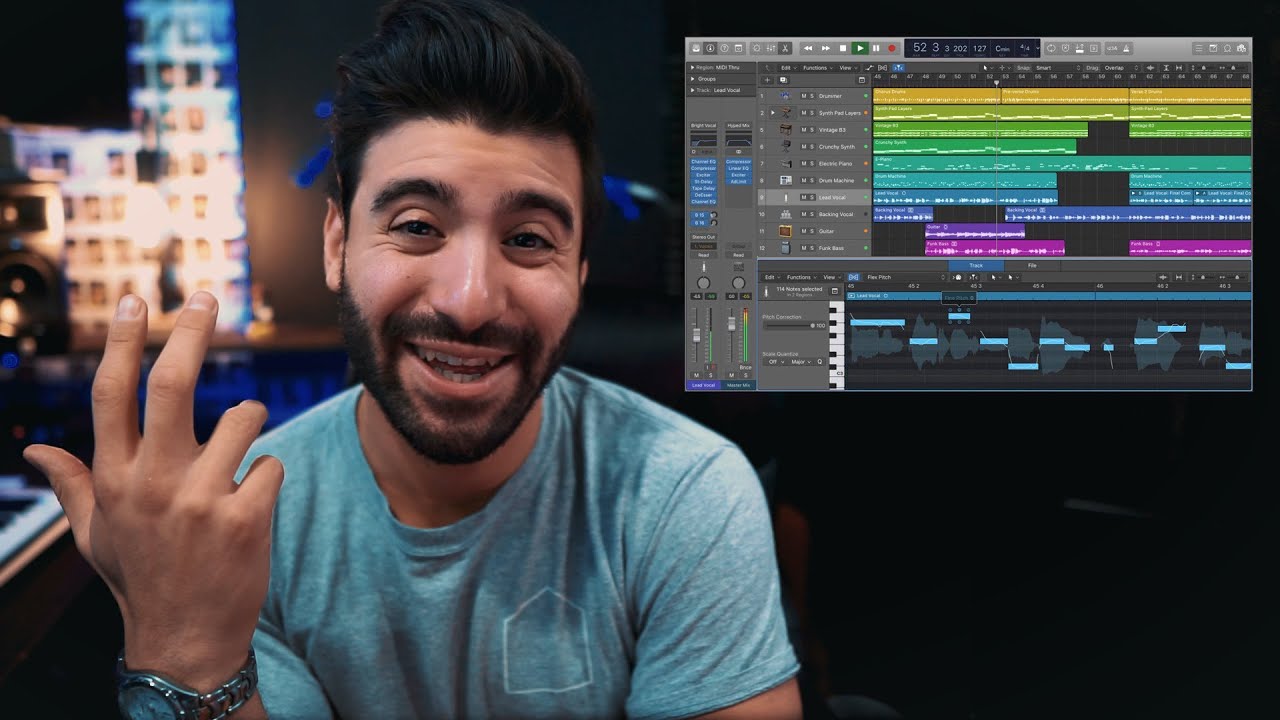
Task: Click the Guitar amp track icon
Action: pos(786,231)
